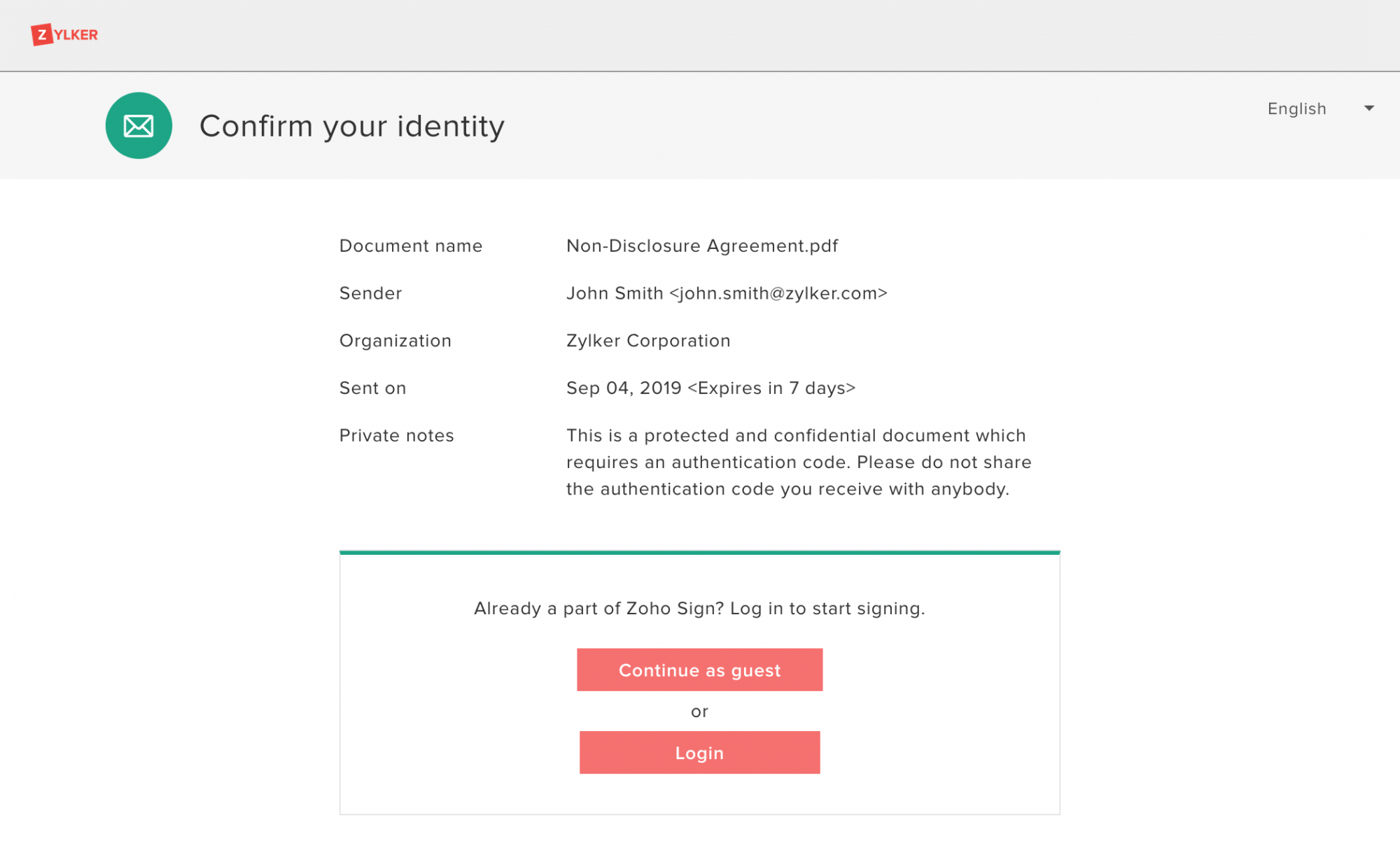Open the English language dropdown
Image resolution: width=1400 pixels, height=864 pixels.
pos(1296,108)
